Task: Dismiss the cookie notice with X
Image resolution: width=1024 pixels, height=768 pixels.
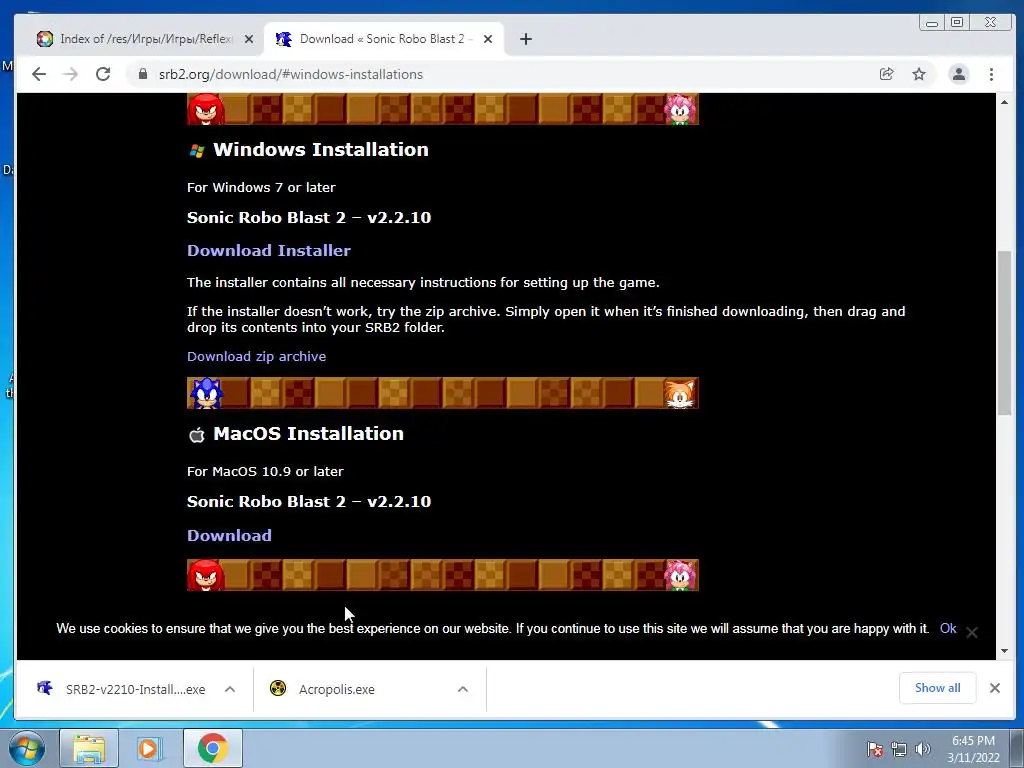Action: (x=972, y=632)
